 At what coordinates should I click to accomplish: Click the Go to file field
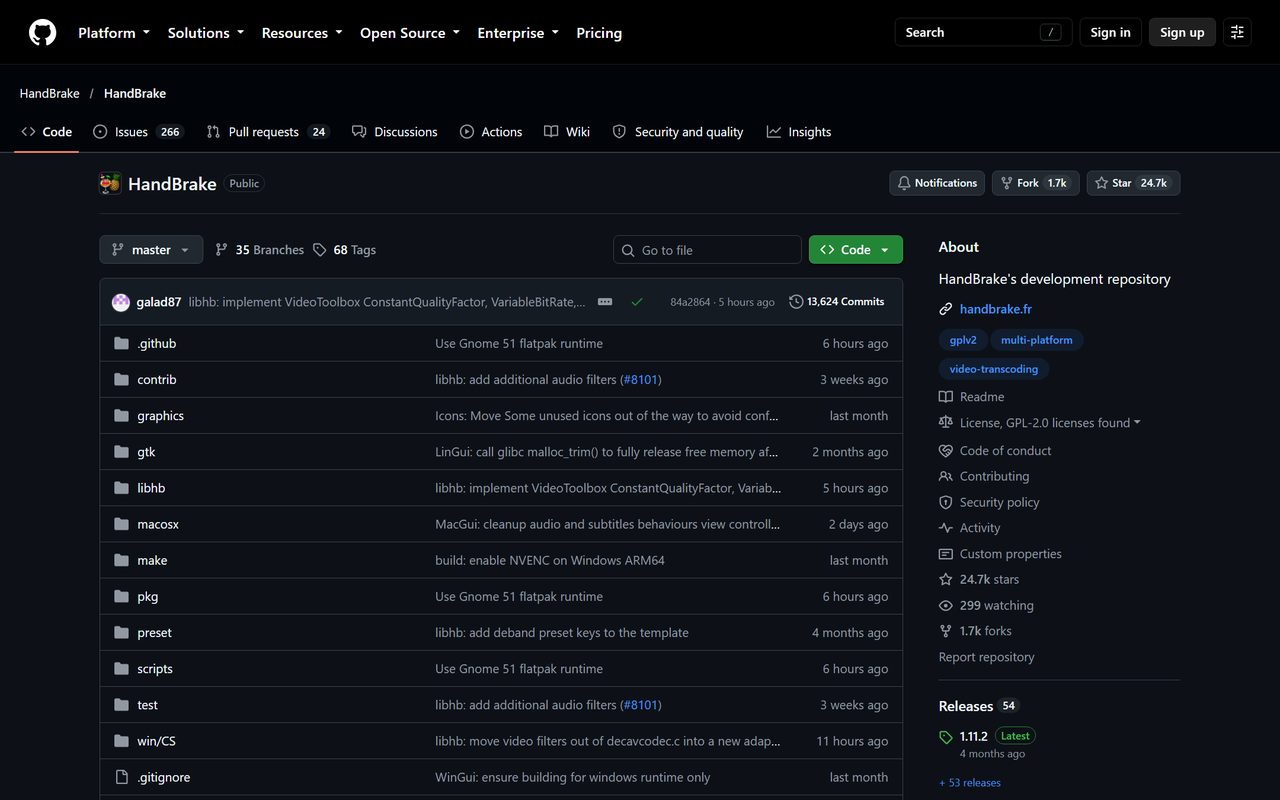tap(707, 250)
